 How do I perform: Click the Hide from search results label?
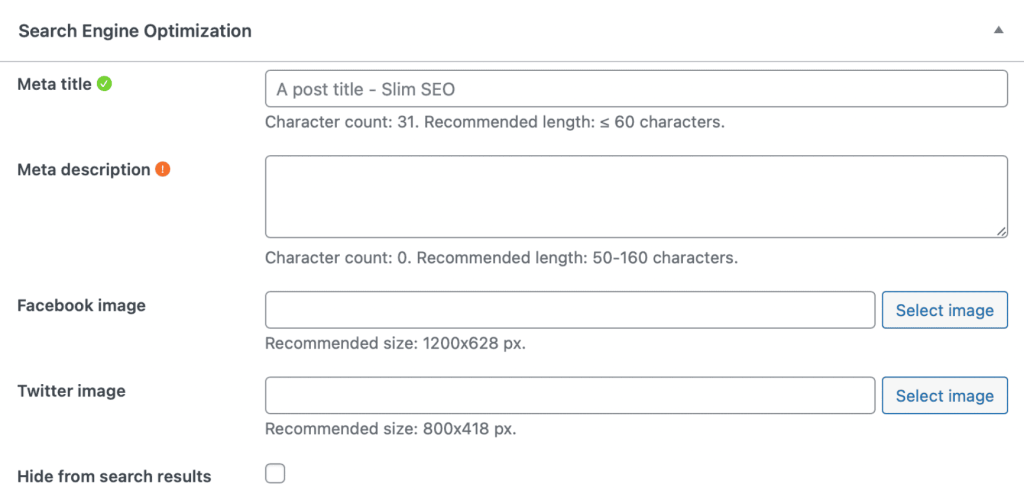point(114,476)
